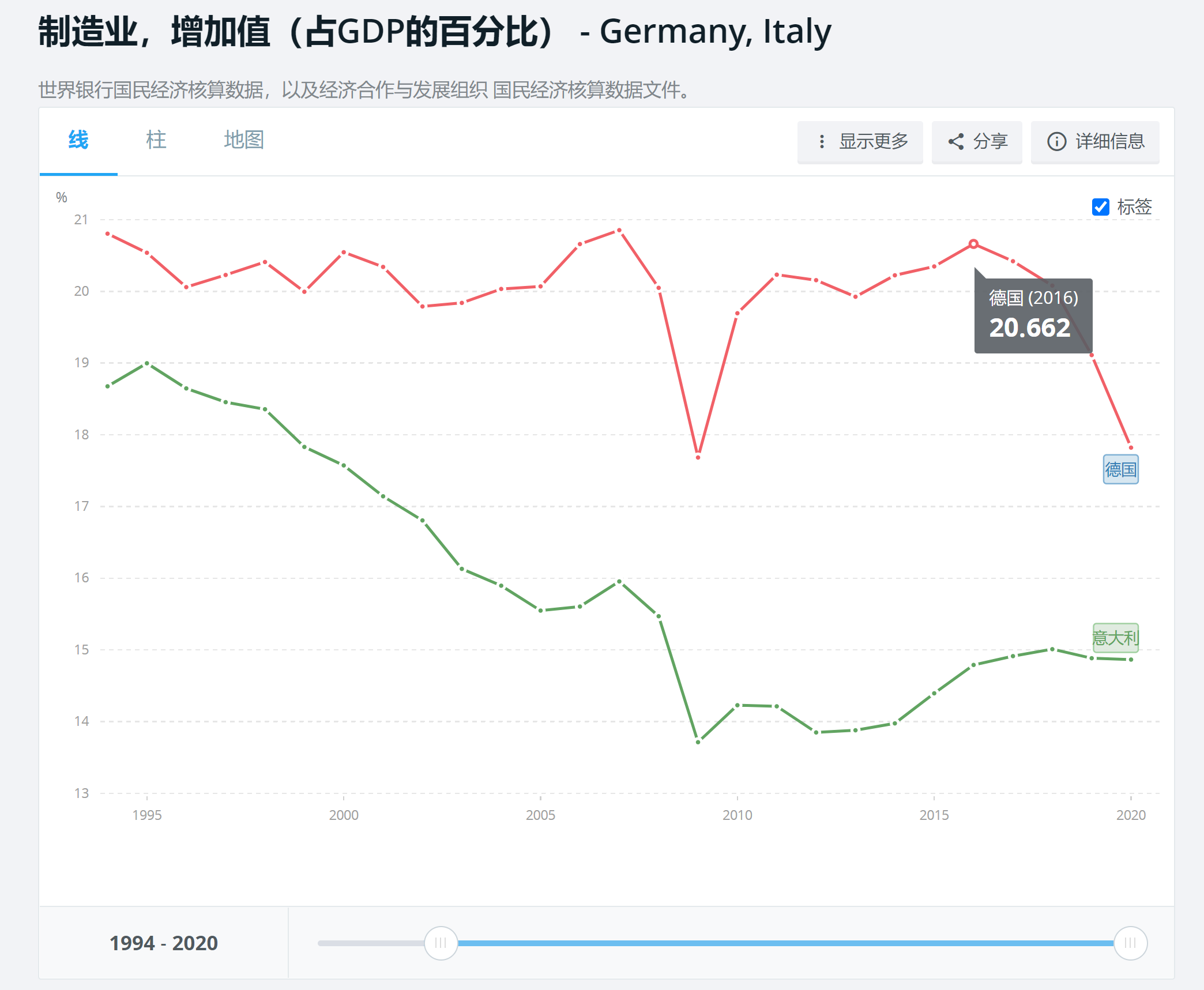
Task: Click the blue selected range slider track
Action: coord(784,943)
